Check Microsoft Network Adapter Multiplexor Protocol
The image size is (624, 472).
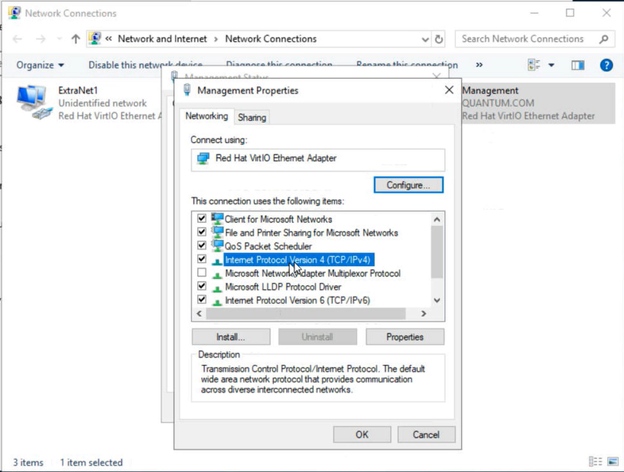[202, 272]
